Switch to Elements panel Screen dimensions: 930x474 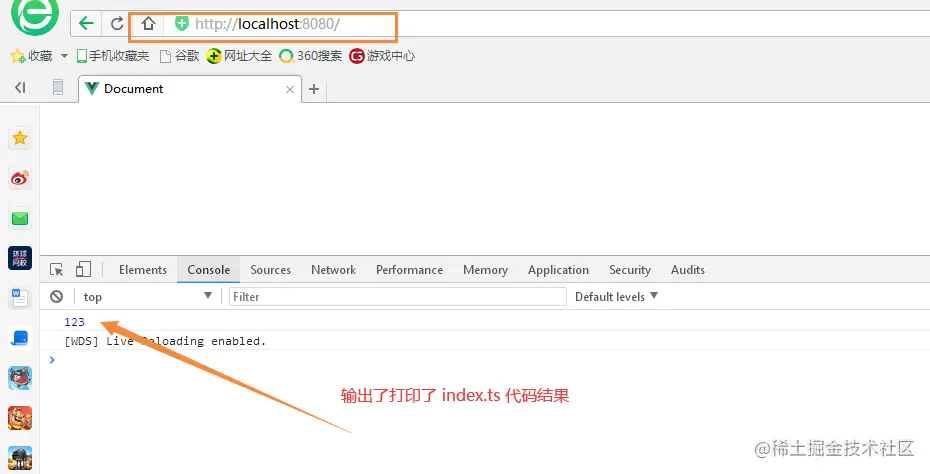pyautogui.click(x=143, y=269)
